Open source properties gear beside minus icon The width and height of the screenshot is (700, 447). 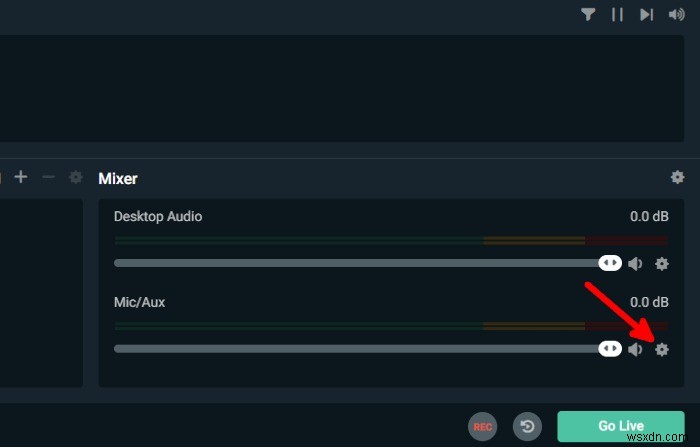point(75,177)
